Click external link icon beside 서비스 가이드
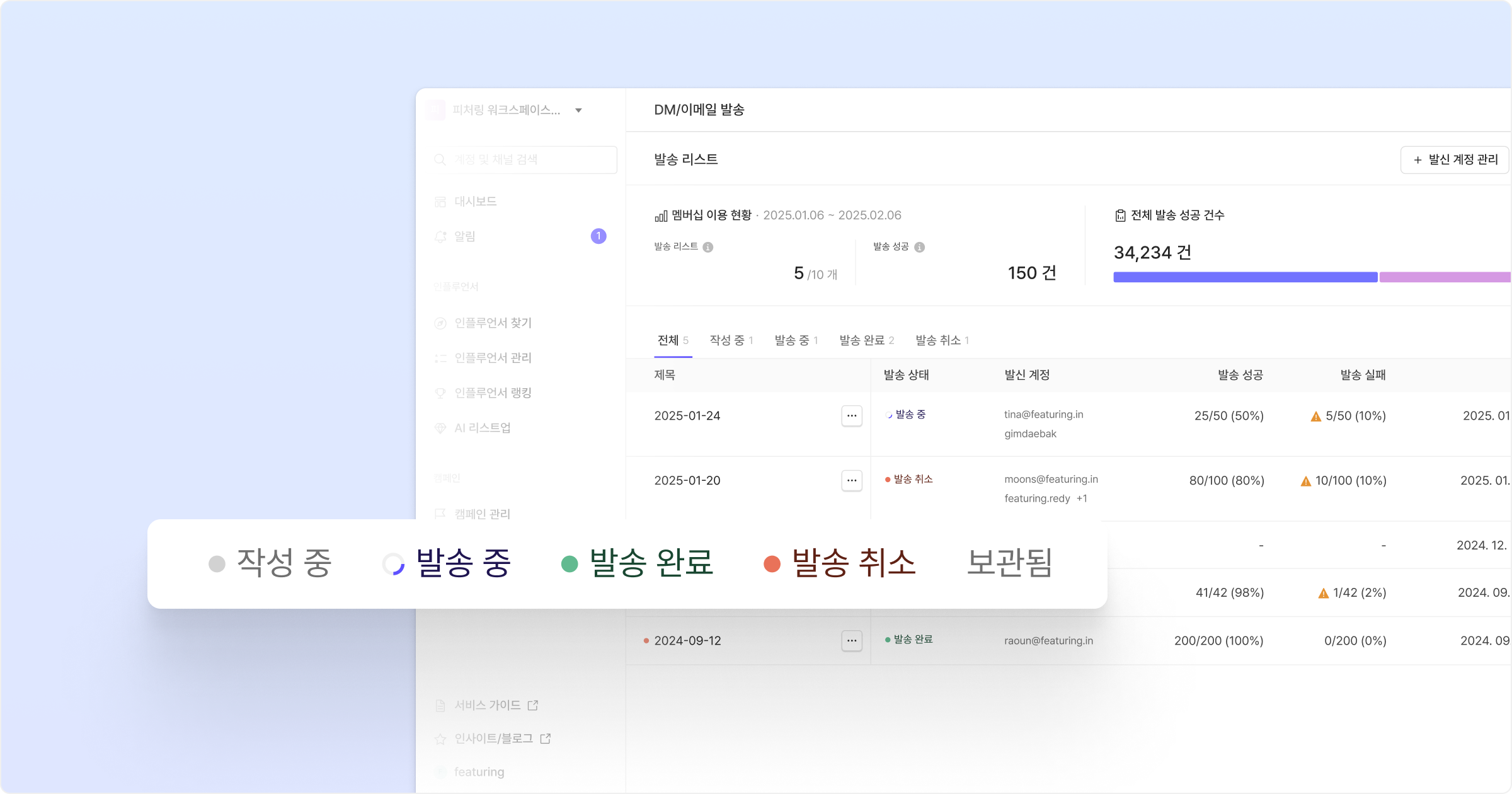This screenshot has height=794, width=1512. (533, 705)
